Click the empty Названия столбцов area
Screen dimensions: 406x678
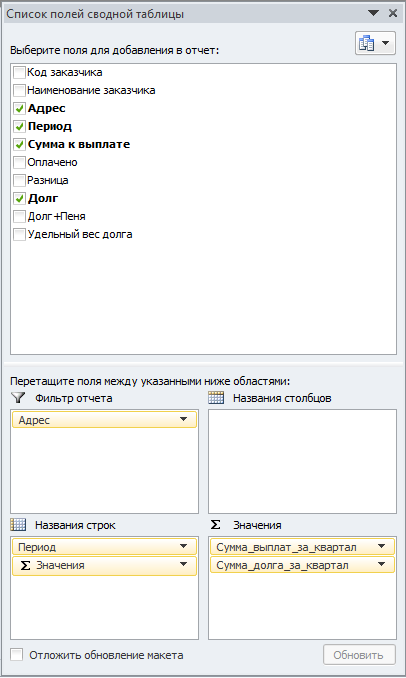(x=302, y=461)
